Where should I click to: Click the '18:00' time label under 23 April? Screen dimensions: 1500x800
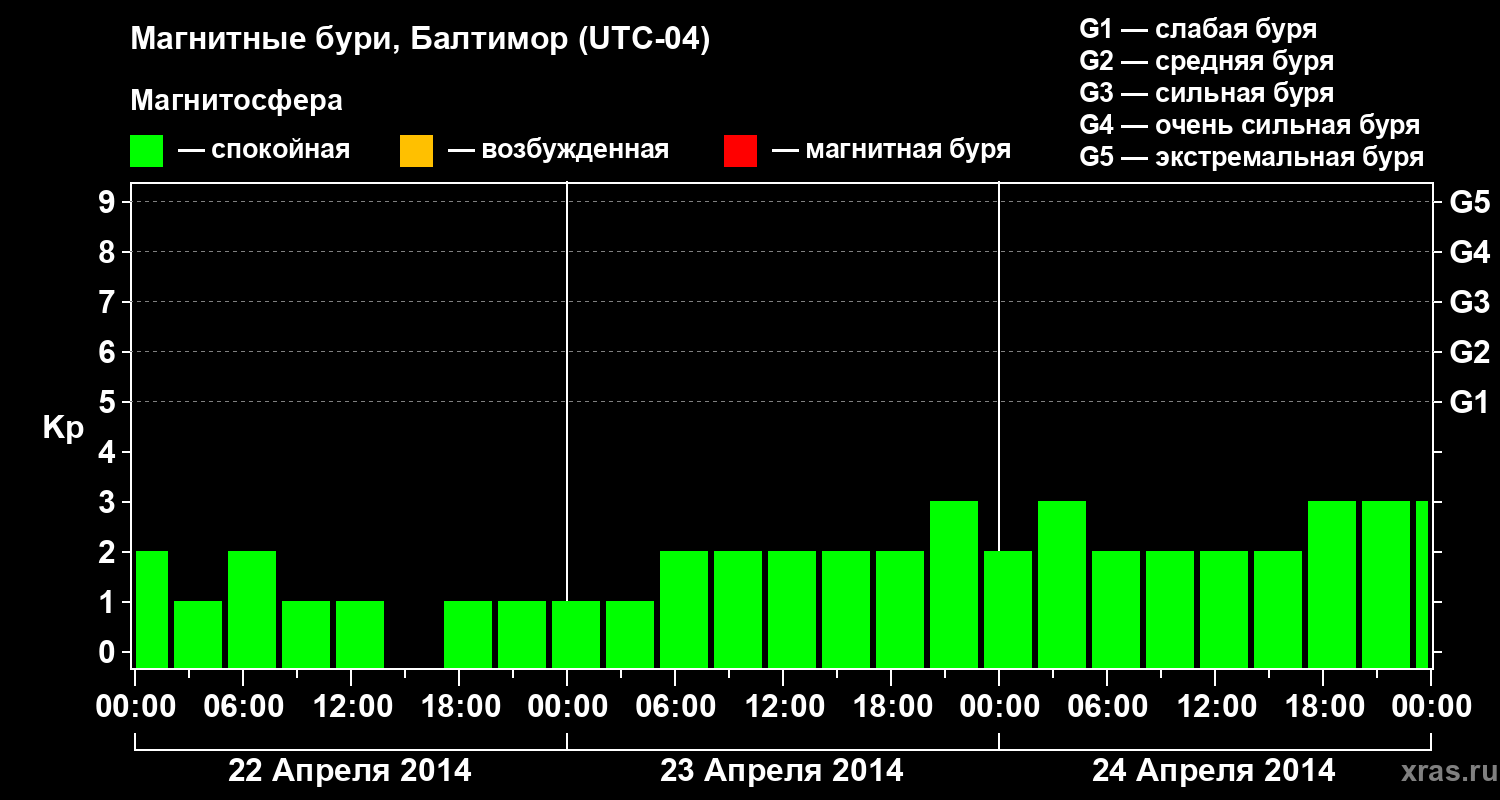click(891, 707)
